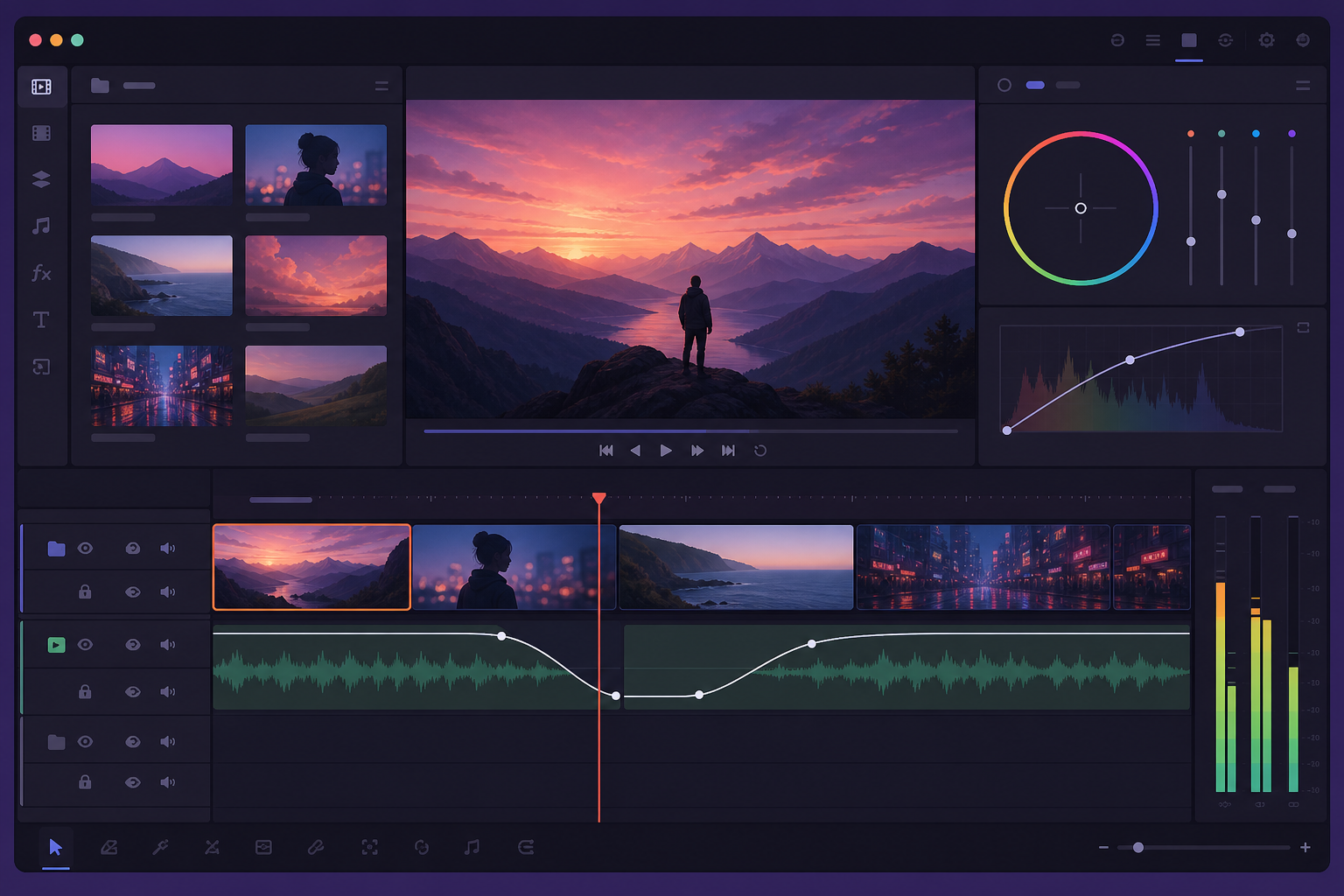Select the pink clouds thumbnail in media bin
The width and height of the screenshot is (1344, 896).
point(316,276)
